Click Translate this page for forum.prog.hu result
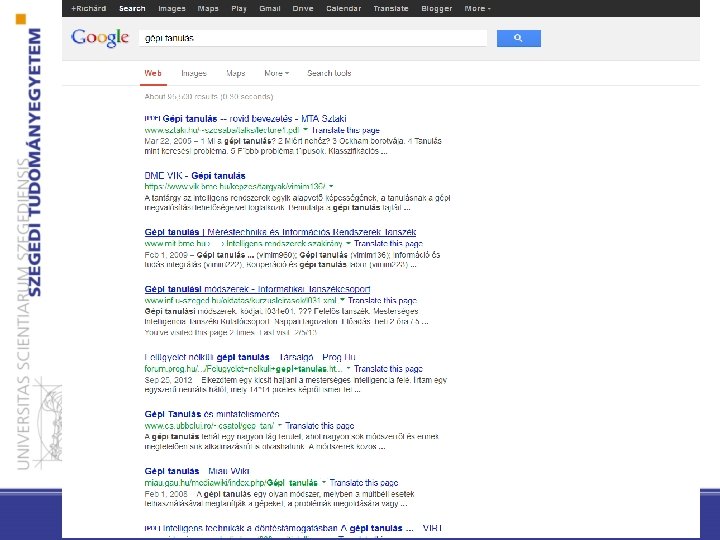 coord(388,368)
